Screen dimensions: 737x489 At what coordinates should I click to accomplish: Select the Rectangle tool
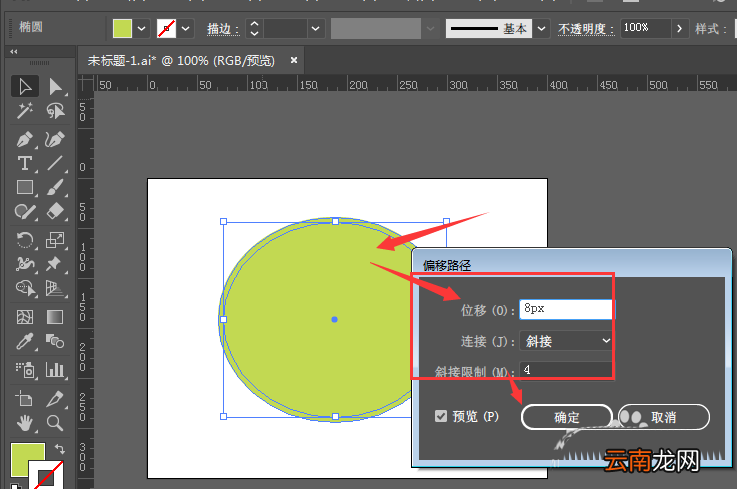click(25, 187)
